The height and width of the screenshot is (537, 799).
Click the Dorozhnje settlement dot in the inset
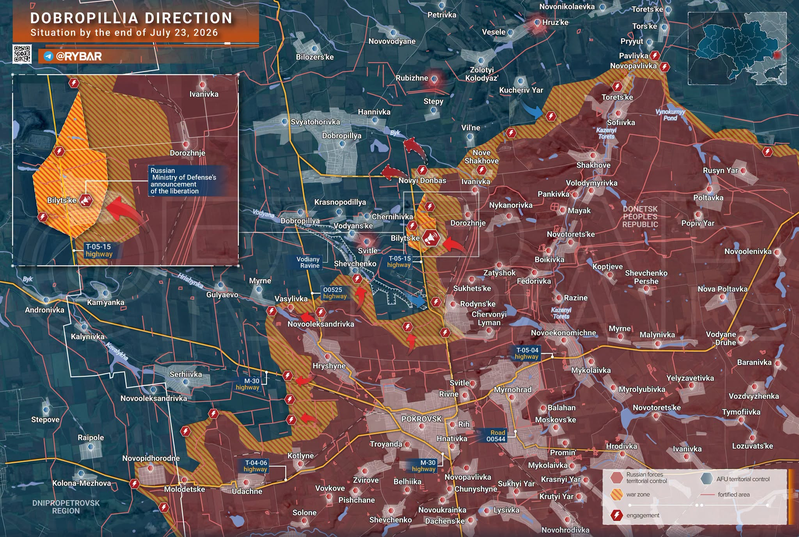(x=186, y=144)
